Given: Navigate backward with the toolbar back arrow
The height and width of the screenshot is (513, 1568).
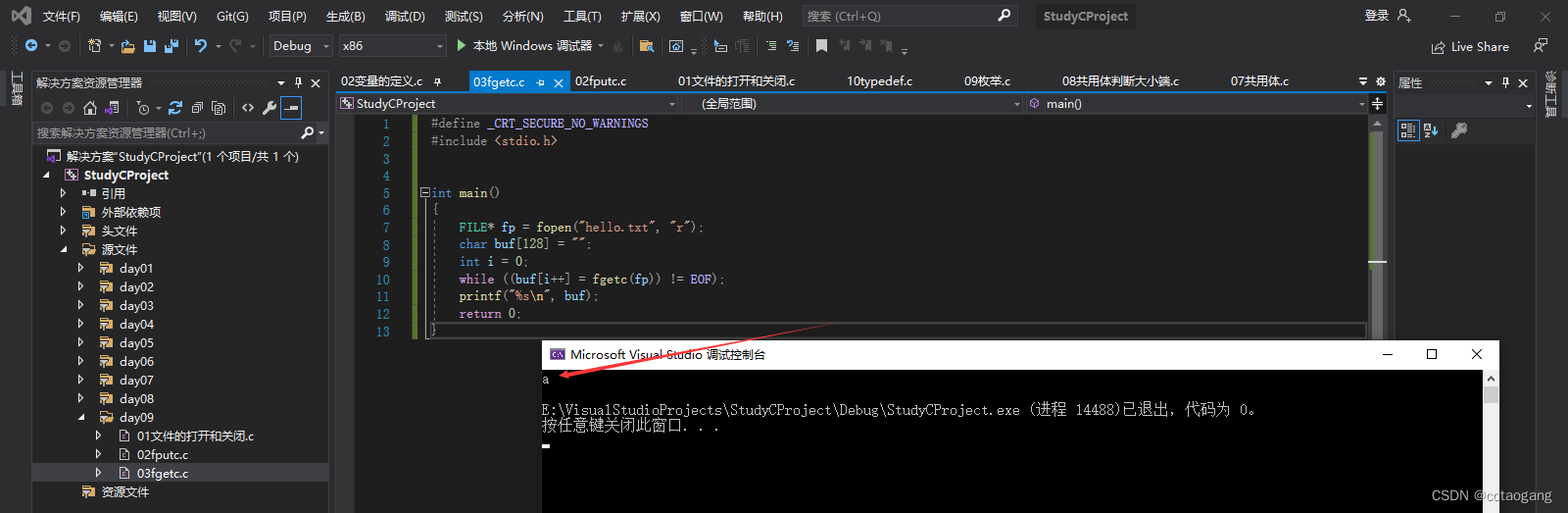Looking at the screenshot, I should pyautogui.click(x=31, y=46).
